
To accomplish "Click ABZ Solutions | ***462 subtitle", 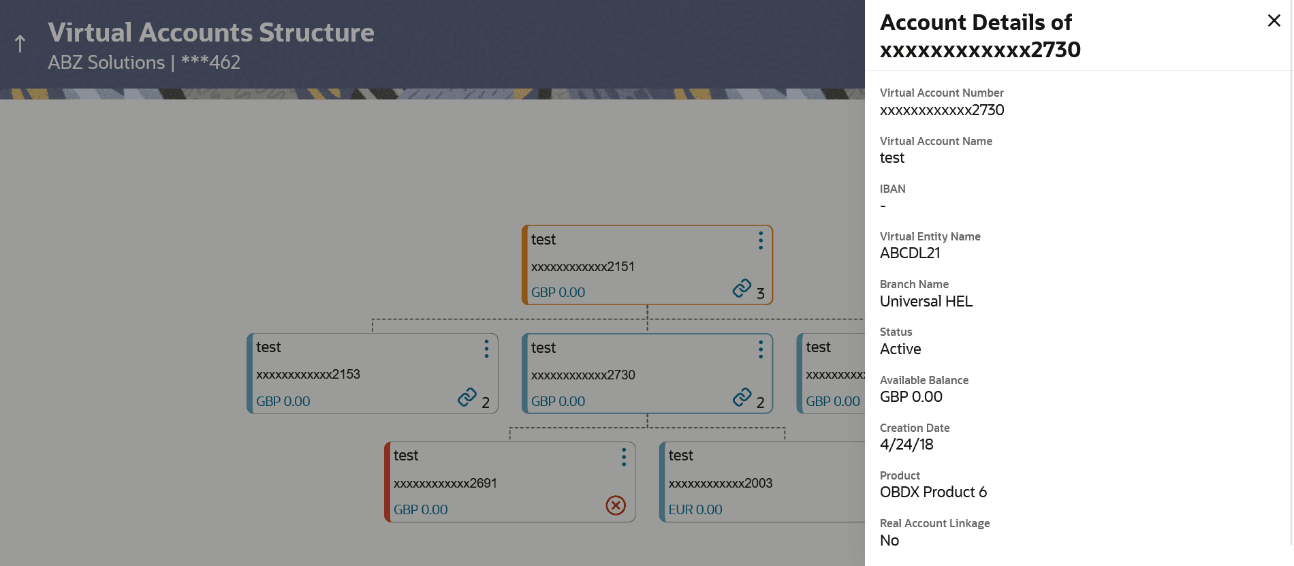I will (144, 62).
